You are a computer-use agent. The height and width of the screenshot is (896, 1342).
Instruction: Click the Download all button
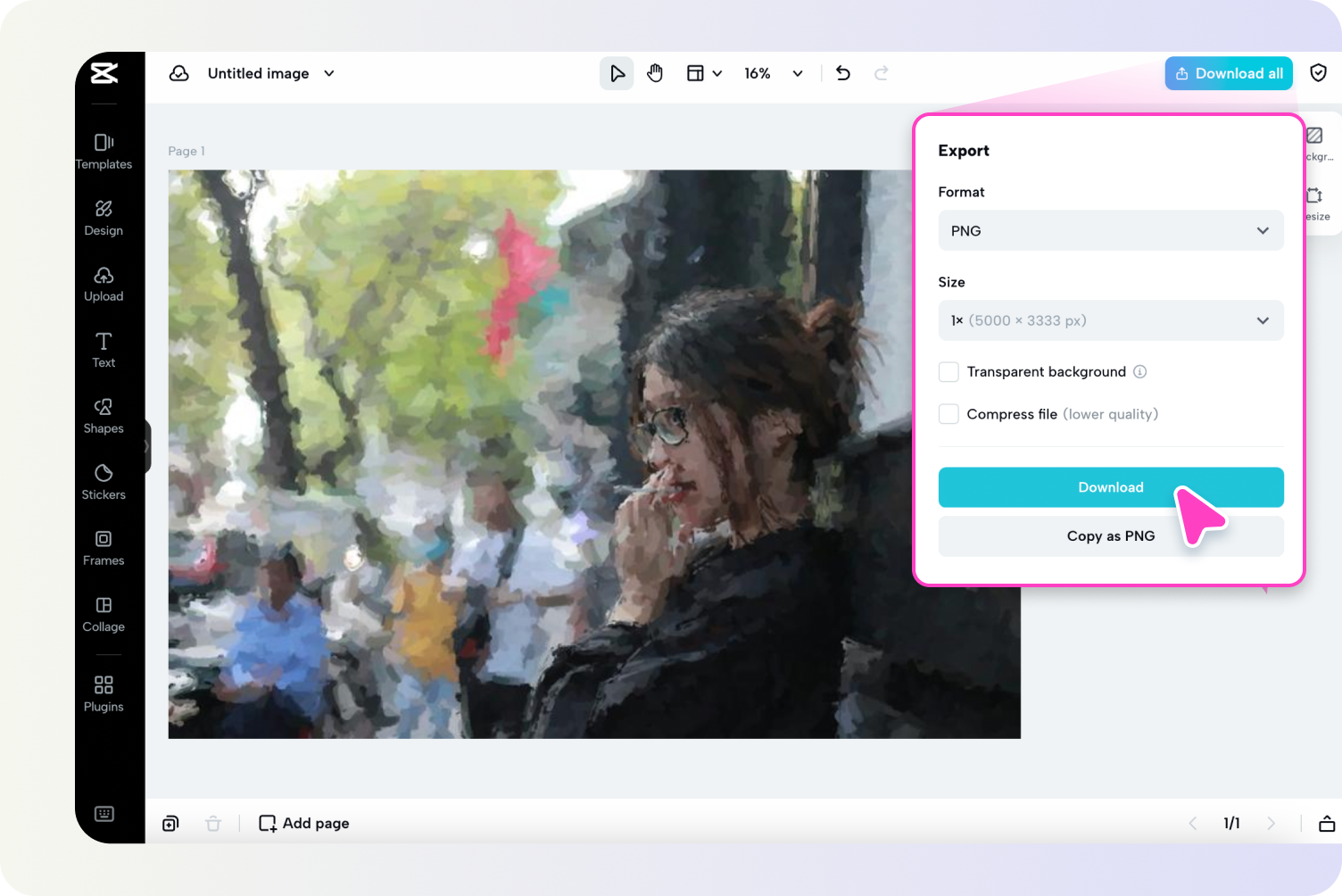[1229, 73]
